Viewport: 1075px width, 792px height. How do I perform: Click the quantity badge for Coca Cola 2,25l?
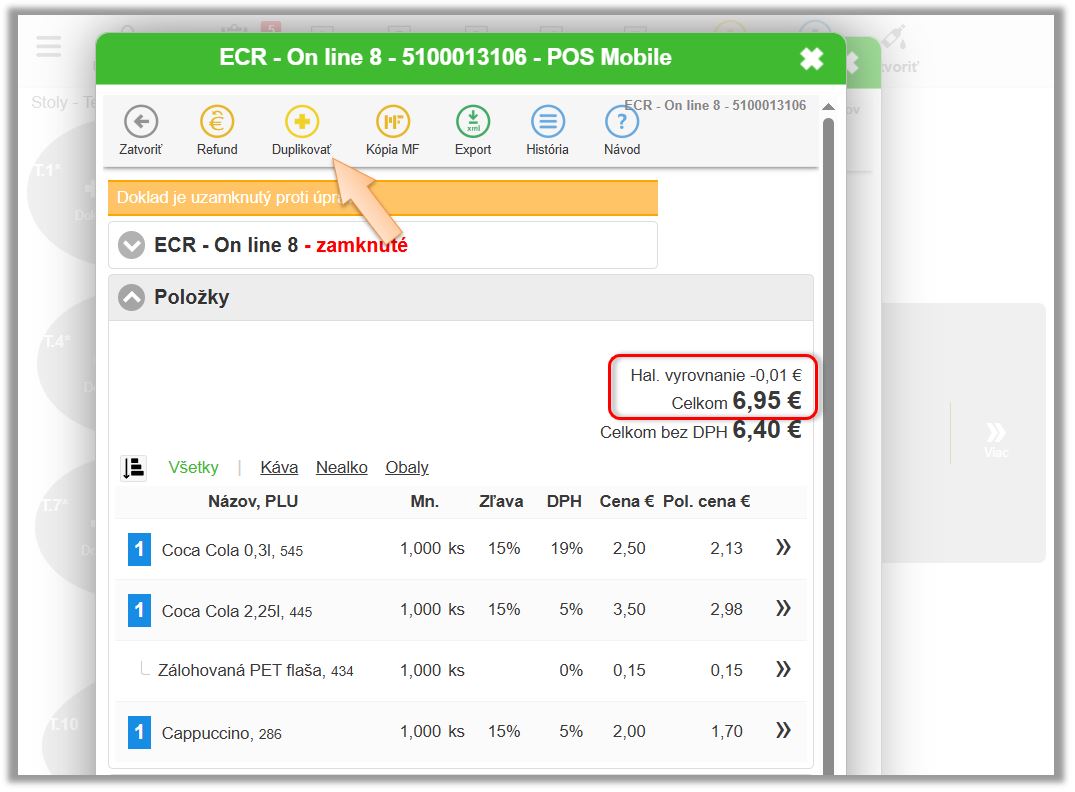pyautogui.click(x=139, y=610)
